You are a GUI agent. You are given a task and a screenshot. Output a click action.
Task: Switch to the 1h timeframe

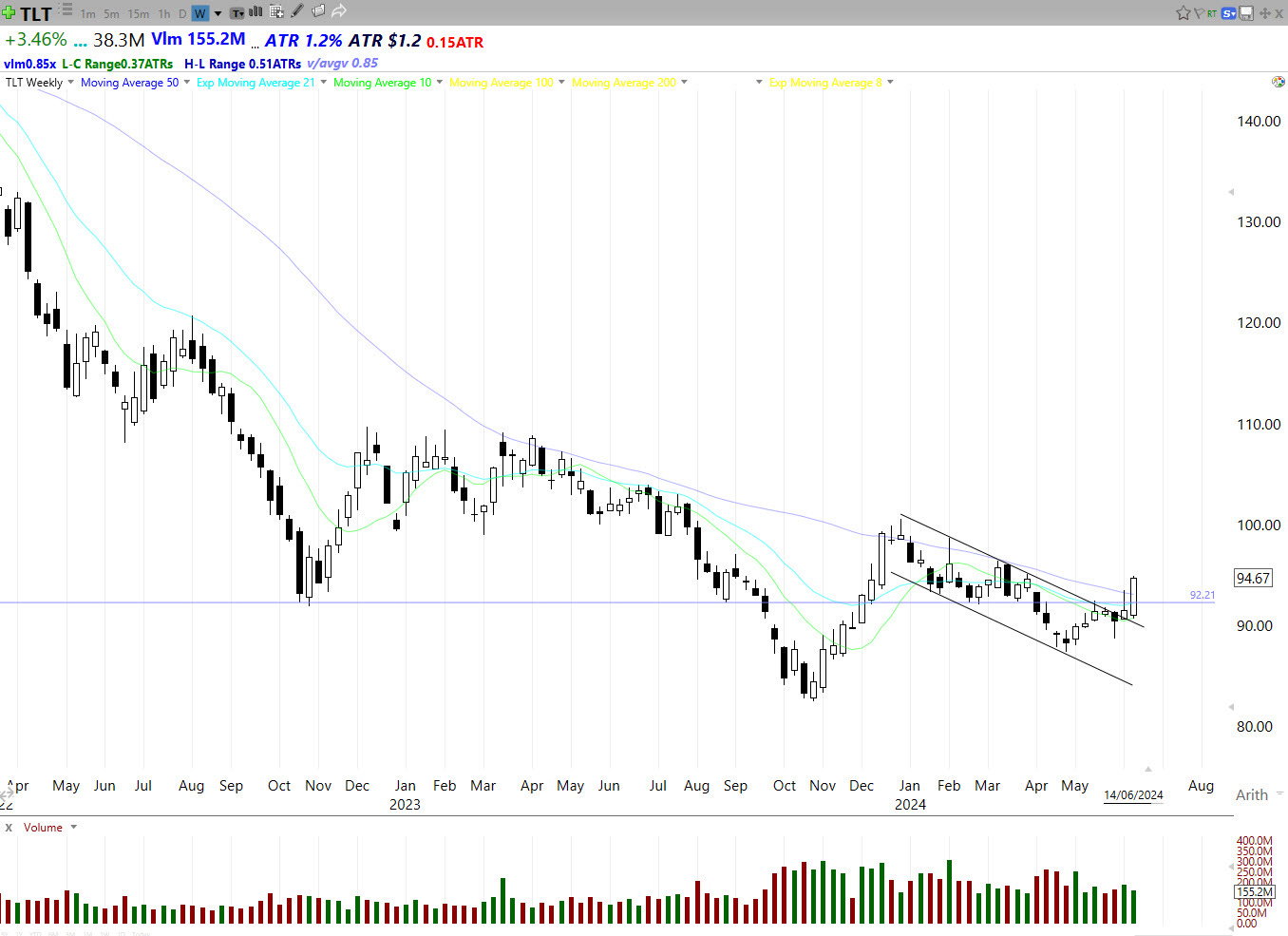[164, 14]
